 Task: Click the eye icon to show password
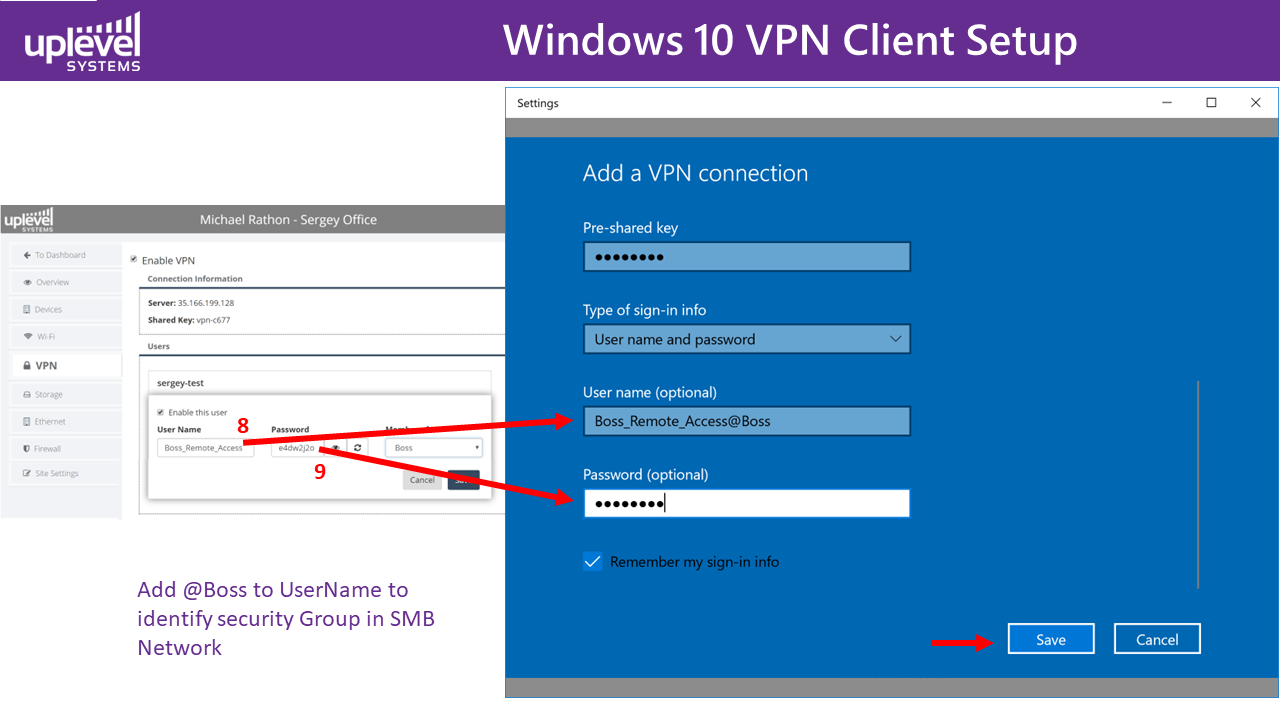[x=335, y=448]
